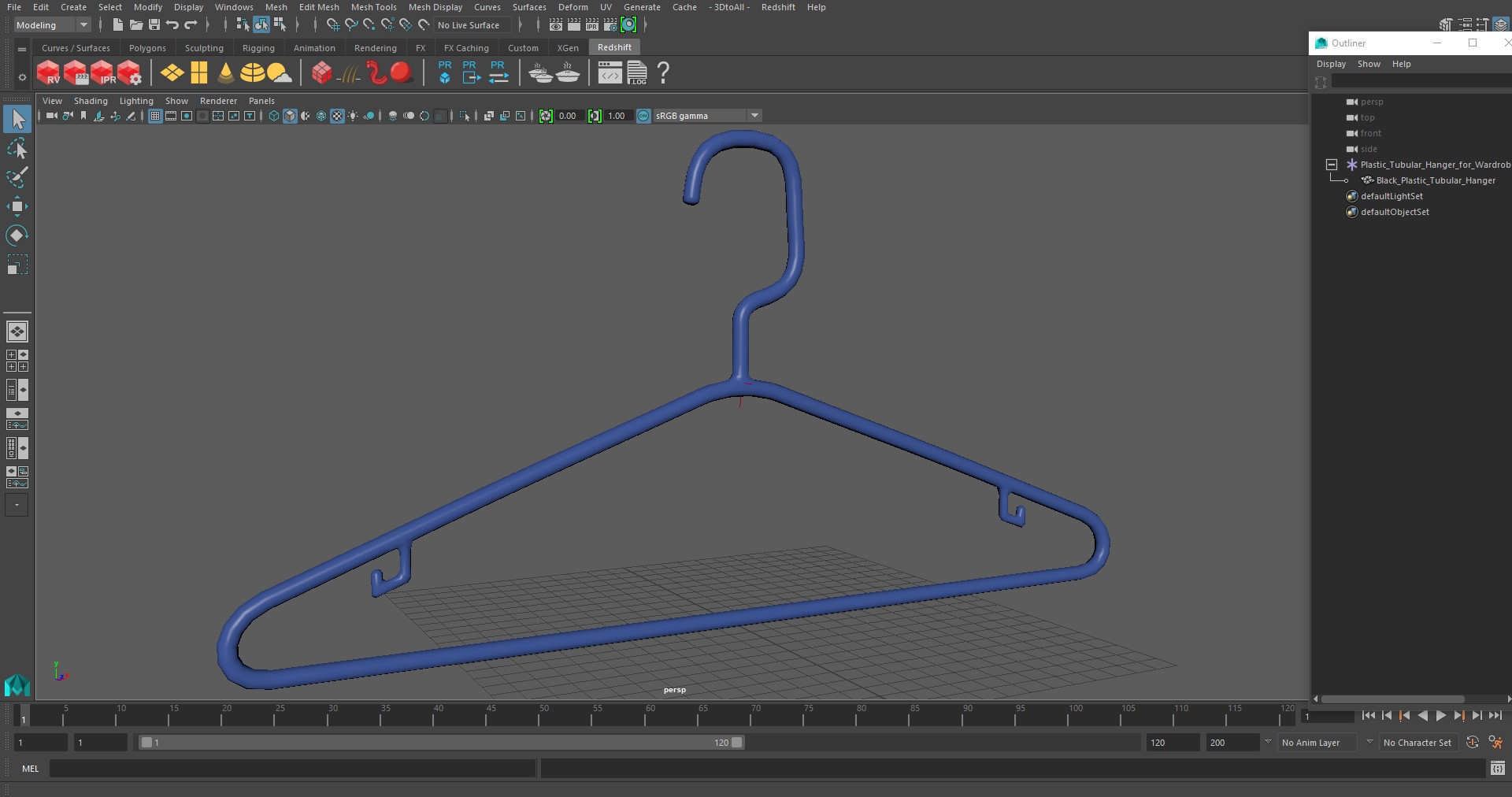
Task: Click the MEL command input field
Action: [292, 769]
